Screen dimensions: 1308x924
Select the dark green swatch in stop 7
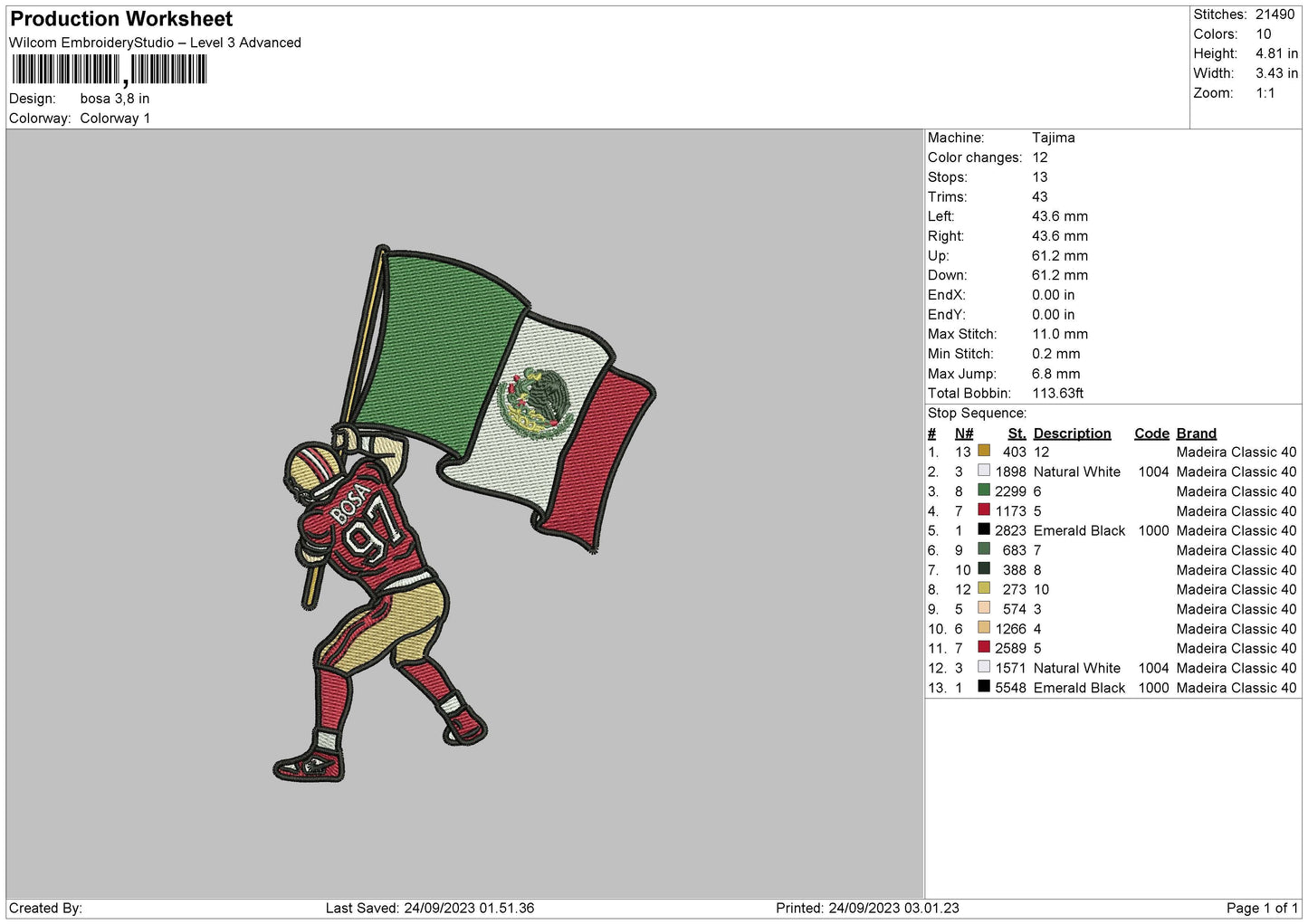pyautogui.click(x=984, y=569)
